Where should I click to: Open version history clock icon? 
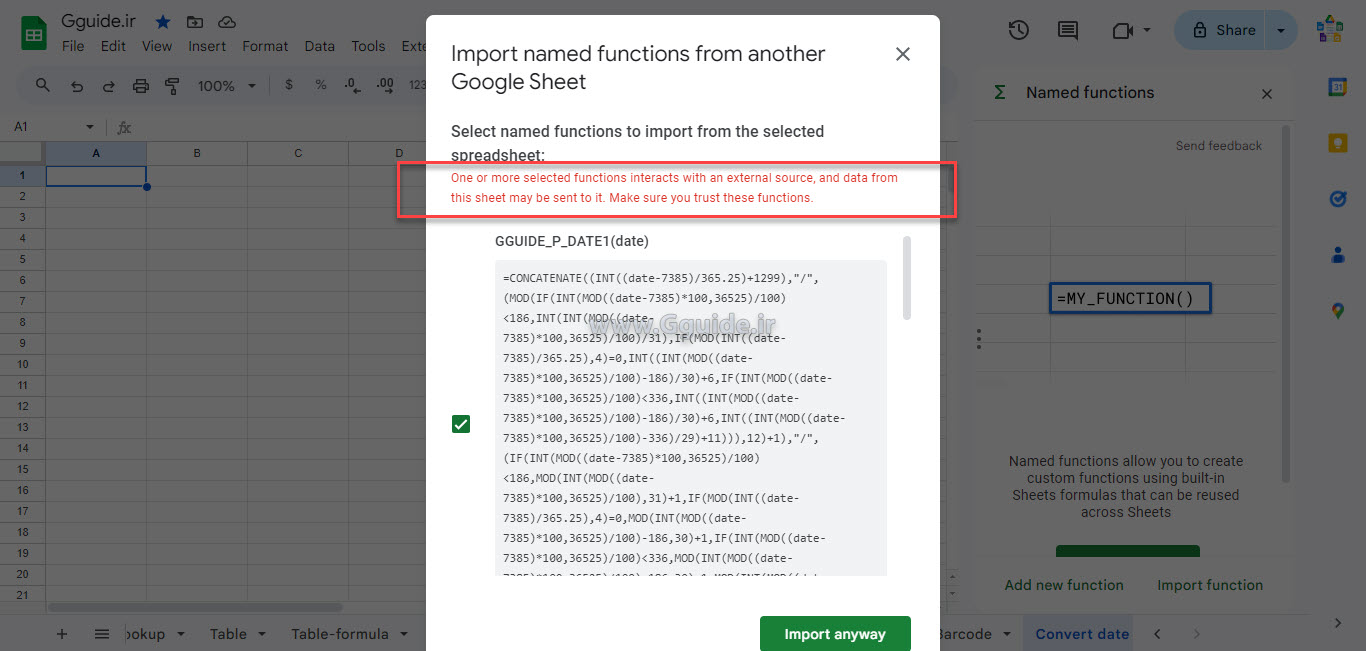click(1018, 30)
